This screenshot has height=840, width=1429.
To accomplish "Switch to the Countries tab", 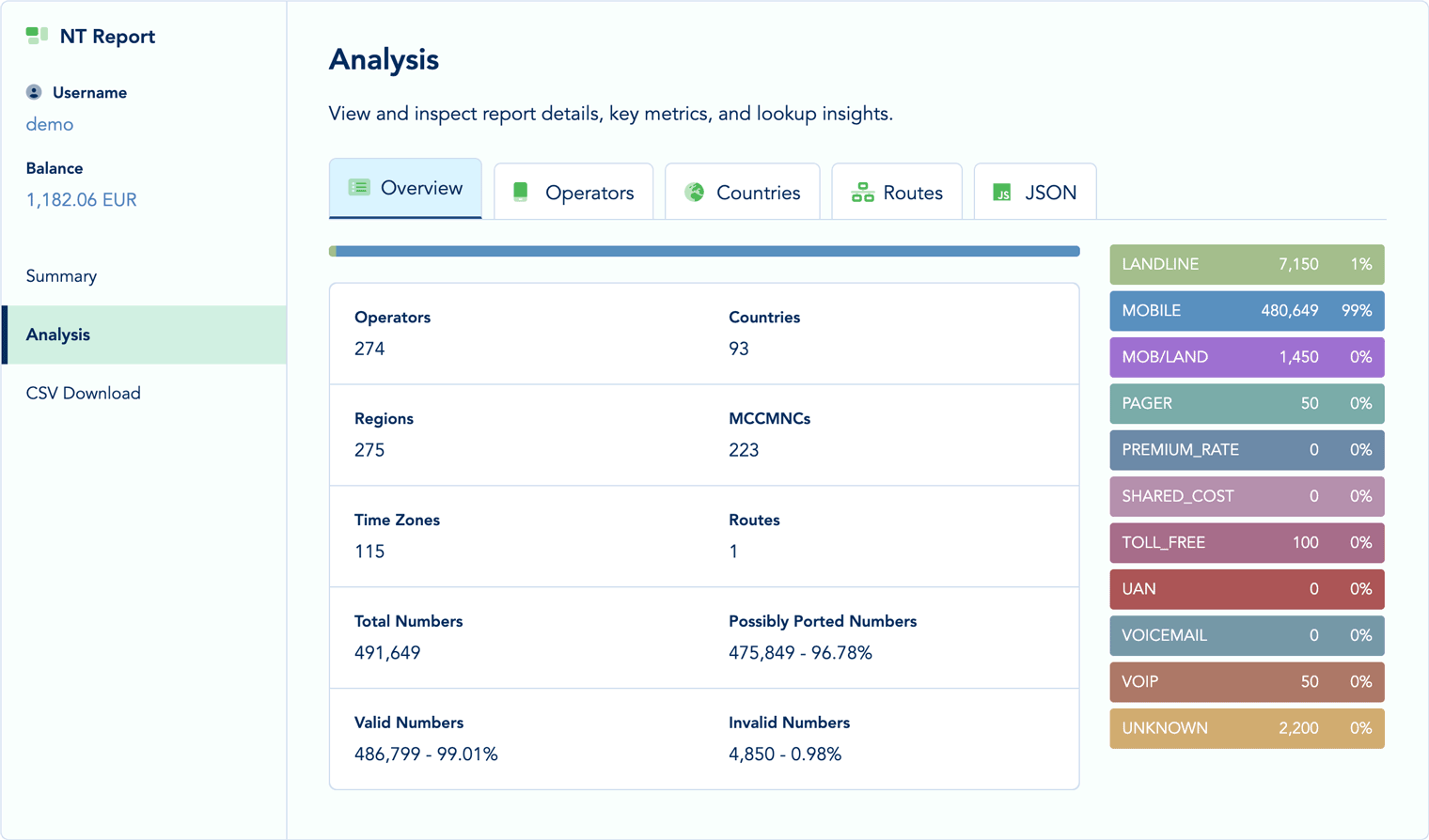I will coord(743,193).
